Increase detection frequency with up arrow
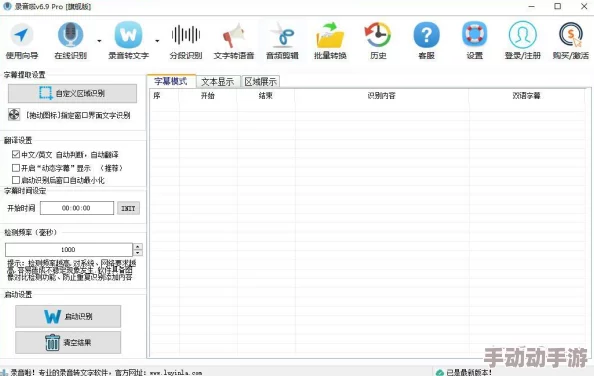This screenshot has width=594, height=376. [x=138, y=247]
